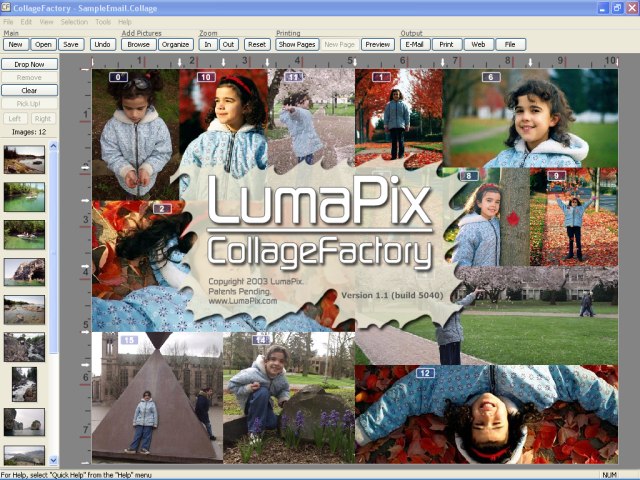Image resolution: width=640 pixels, height=480 pixels.
Task: Click horizontal ruler column marker near 5
Action: coord(355,62)
